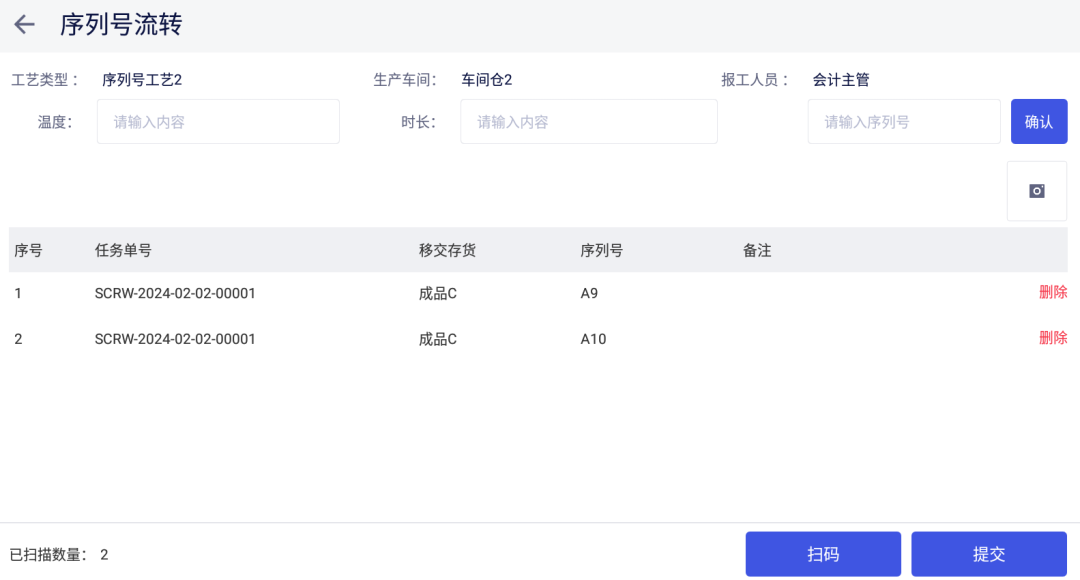Image resolution: width=1080 pixels, height=580 pixels.
Task: Delete the row with serial A9
Action: coord(1053,293)
